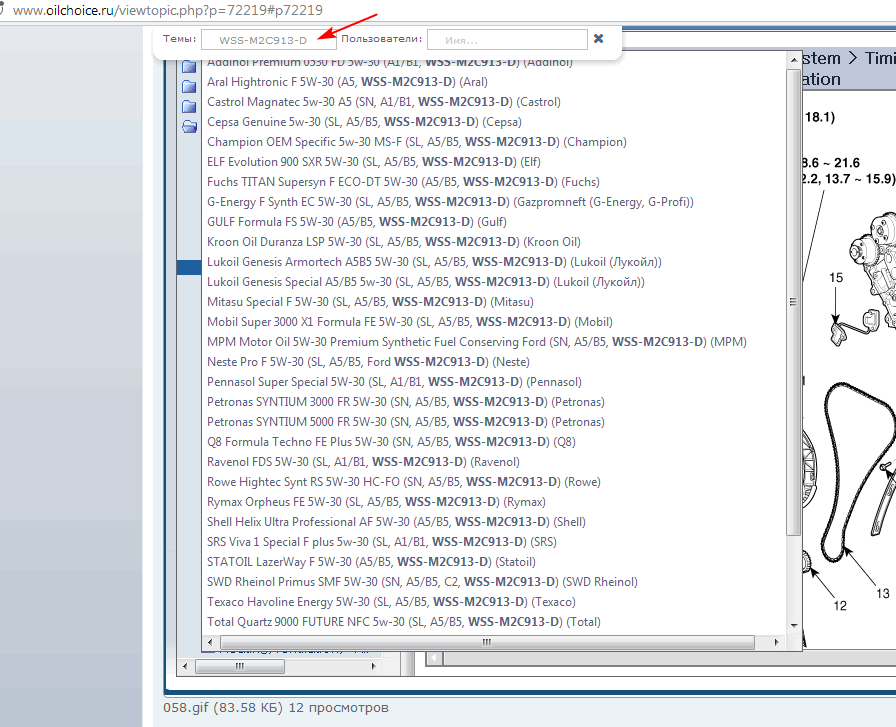
Task: Select Texaco Havoline Energy 5W-30 result
Action: coord(391,602)
